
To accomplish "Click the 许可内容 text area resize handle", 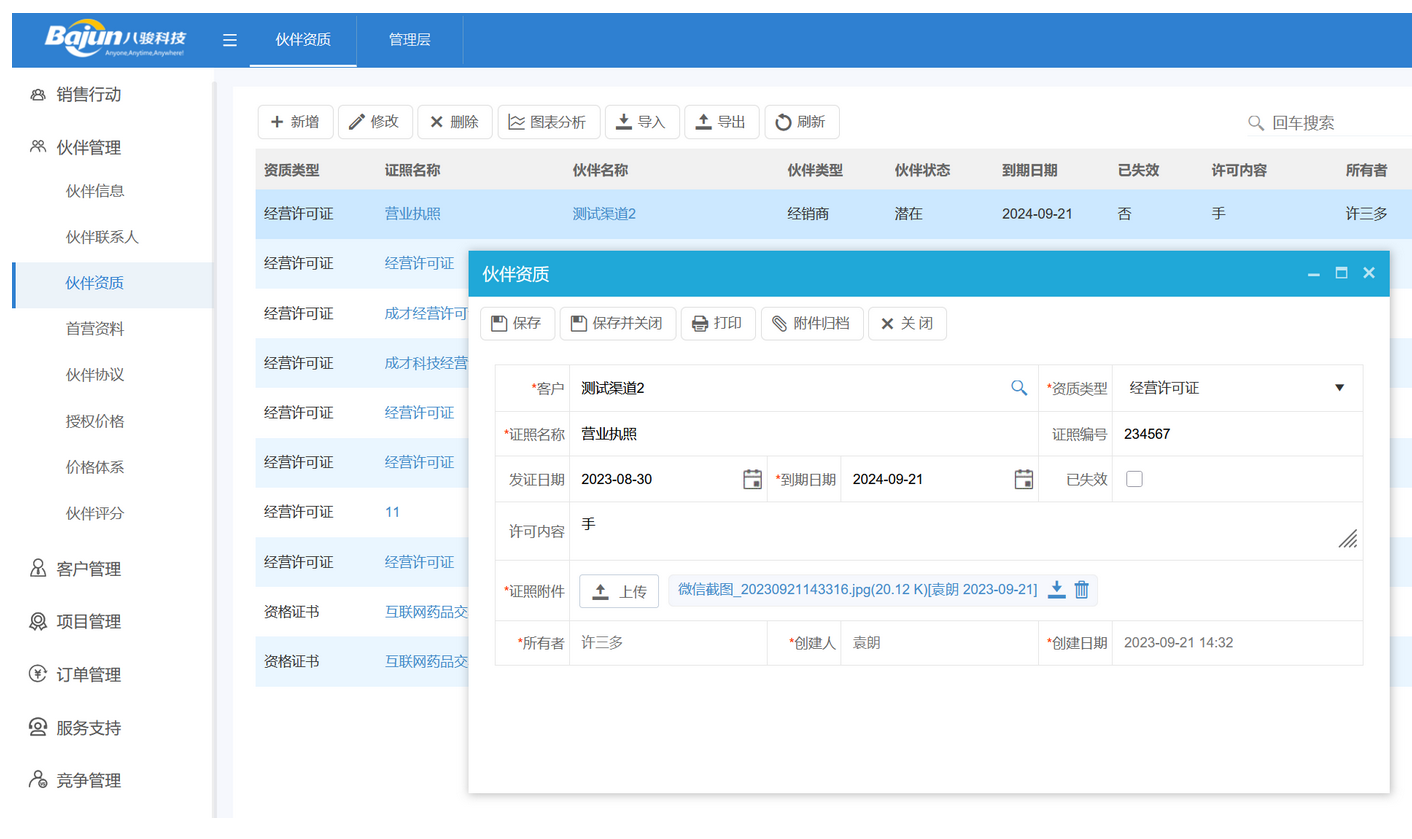I will coord(1347,539).
